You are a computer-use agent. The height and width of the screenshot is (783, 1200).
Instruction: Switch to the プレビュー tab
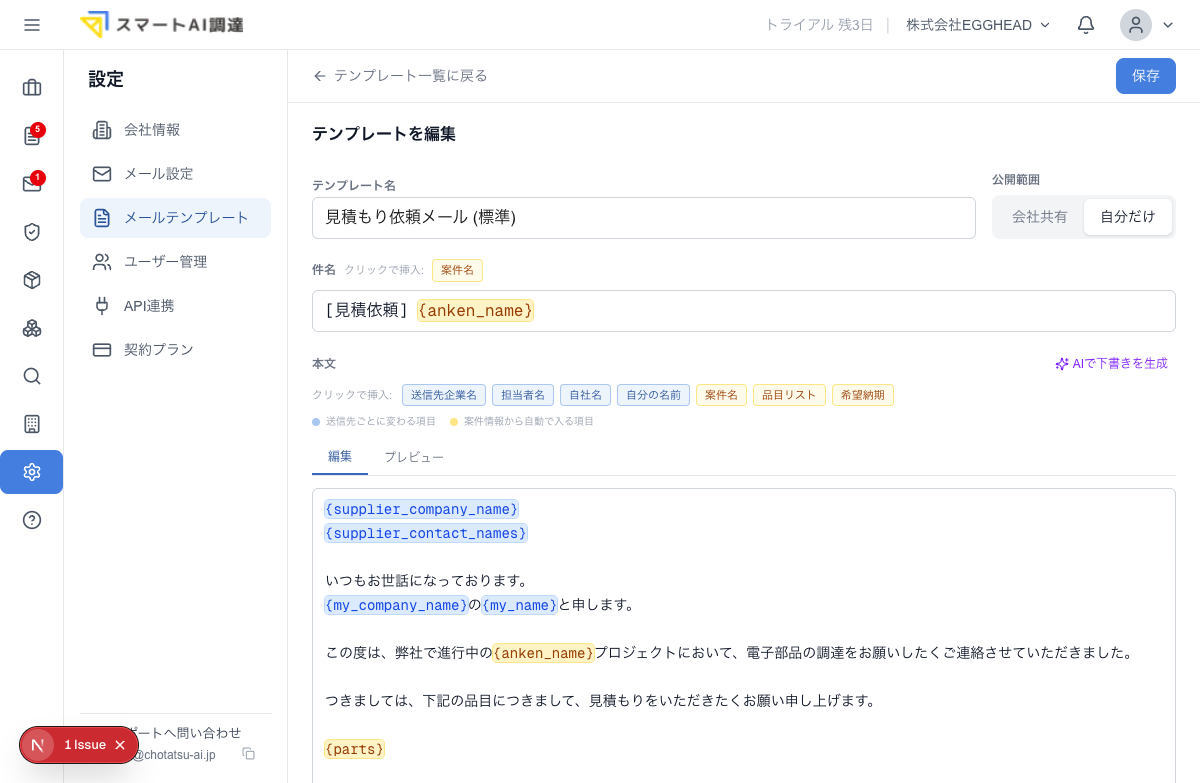click(414, 457)
